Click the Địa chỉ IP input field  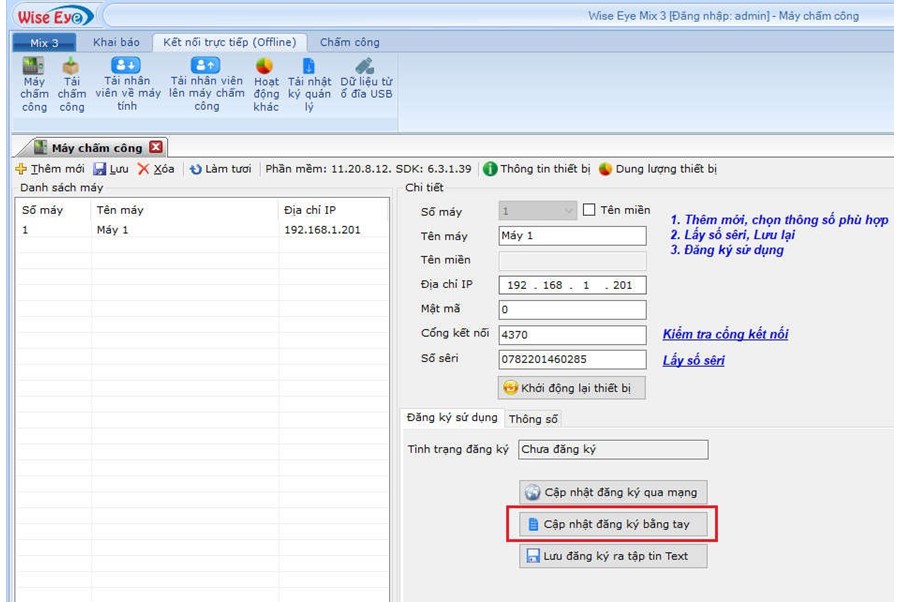coord(572,285)
